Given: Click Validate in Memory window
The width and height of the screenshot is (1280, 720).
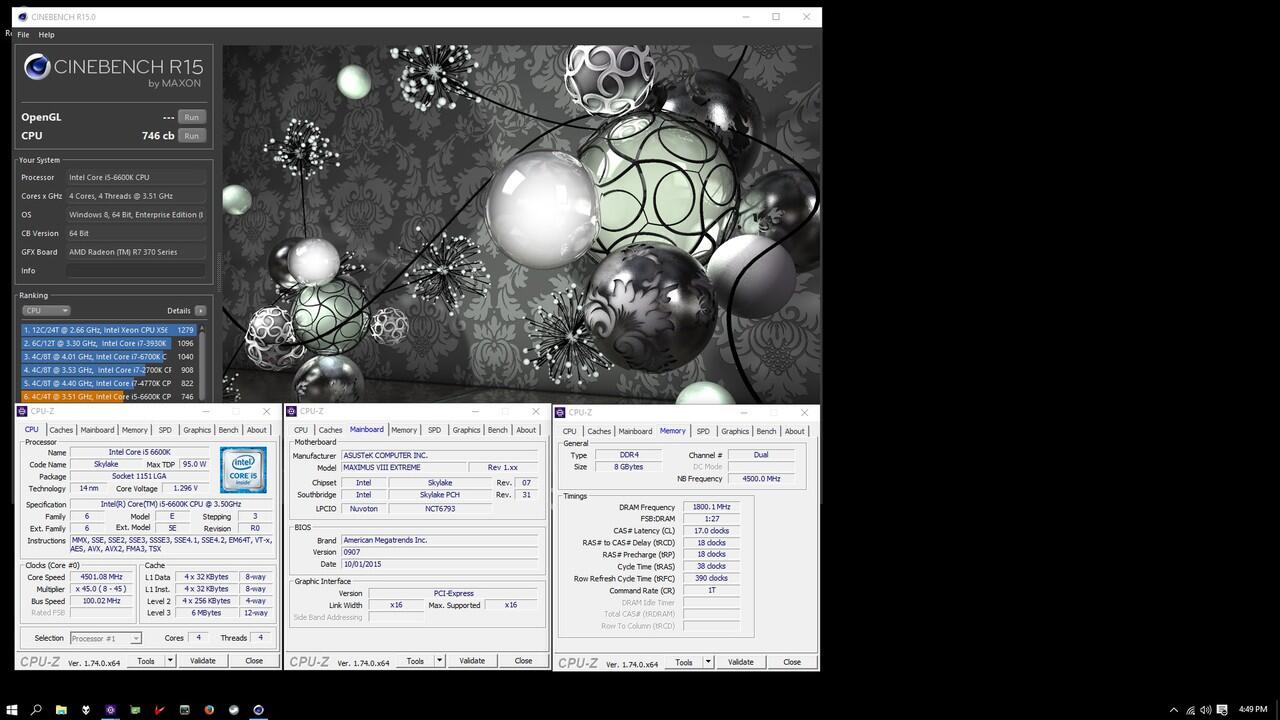Looking at the screenshot, I should click(741, 662).
